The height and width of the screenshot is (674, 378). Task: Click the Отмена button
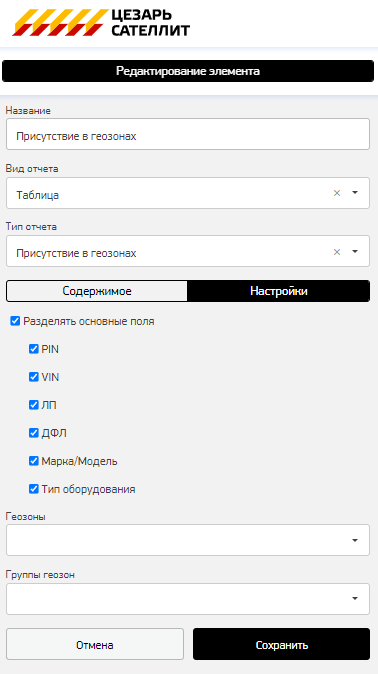click(x=95, y=644)
